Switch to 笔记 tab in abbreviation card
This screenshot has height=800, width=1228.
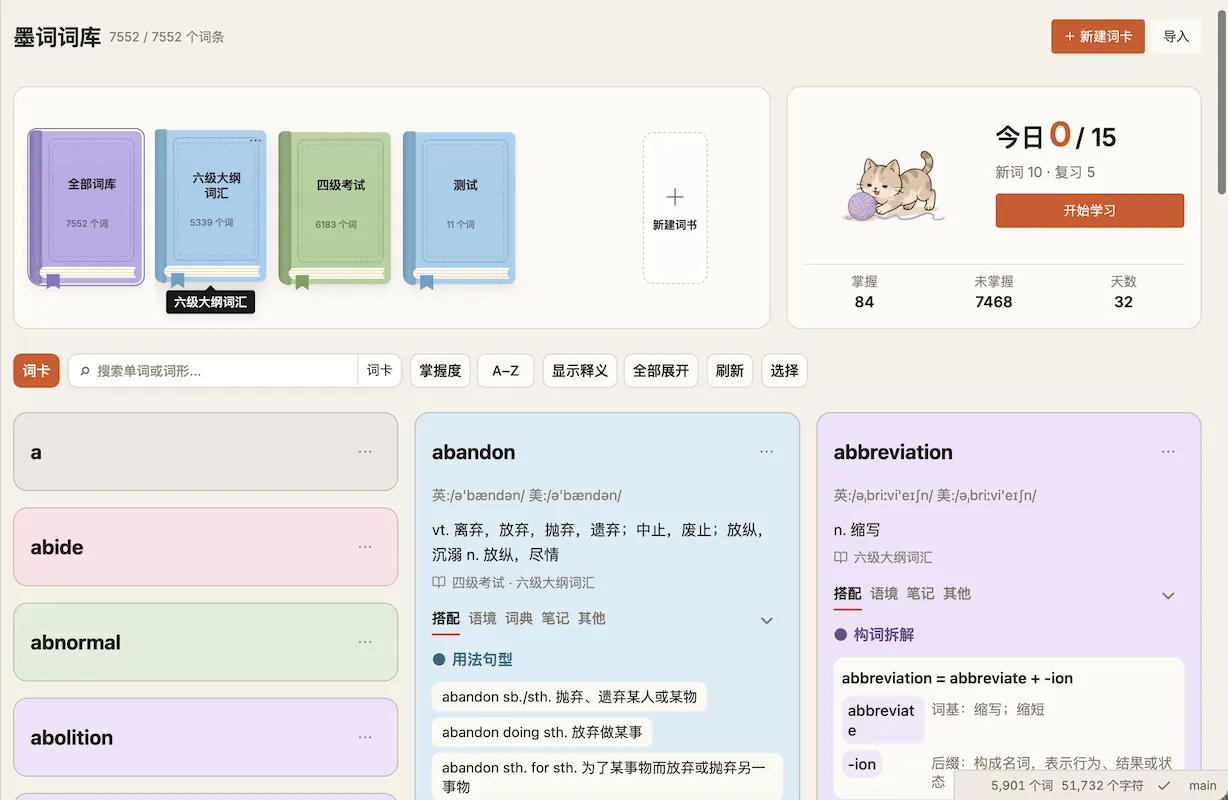click(921, 593)
